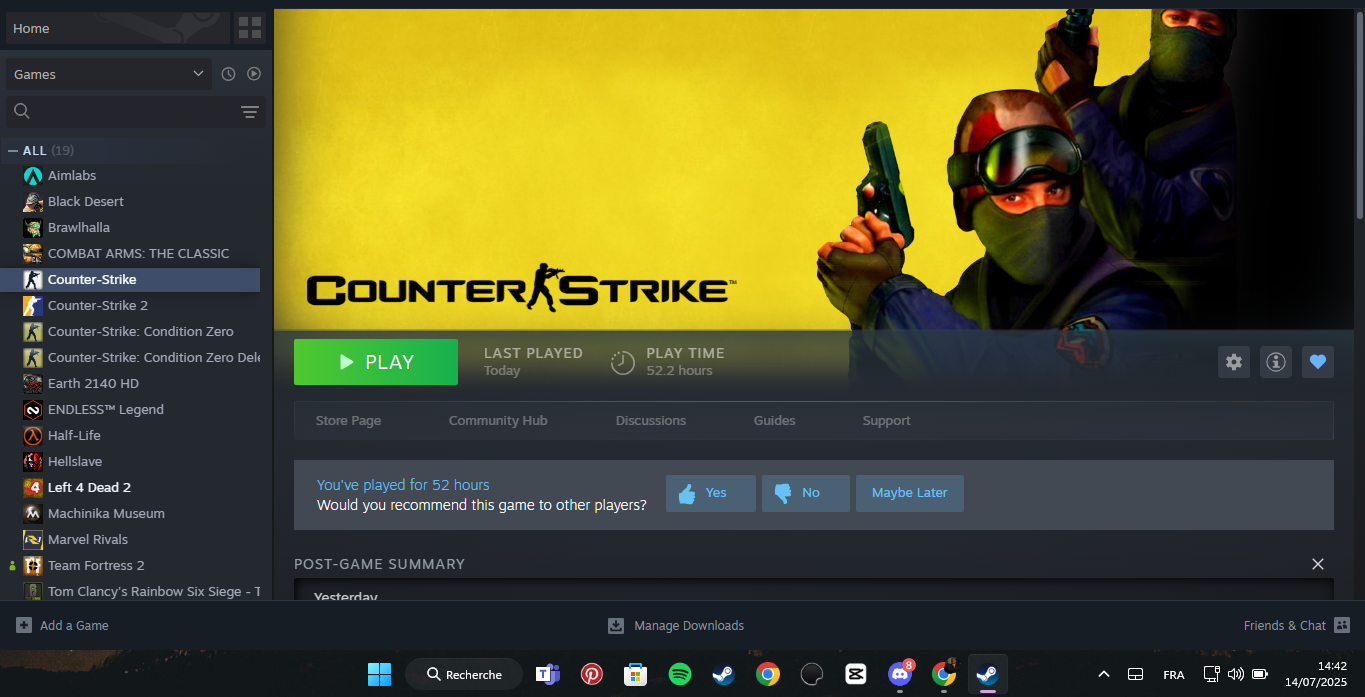
Task: Open Manage Downloads
Action: coord(677,626)
